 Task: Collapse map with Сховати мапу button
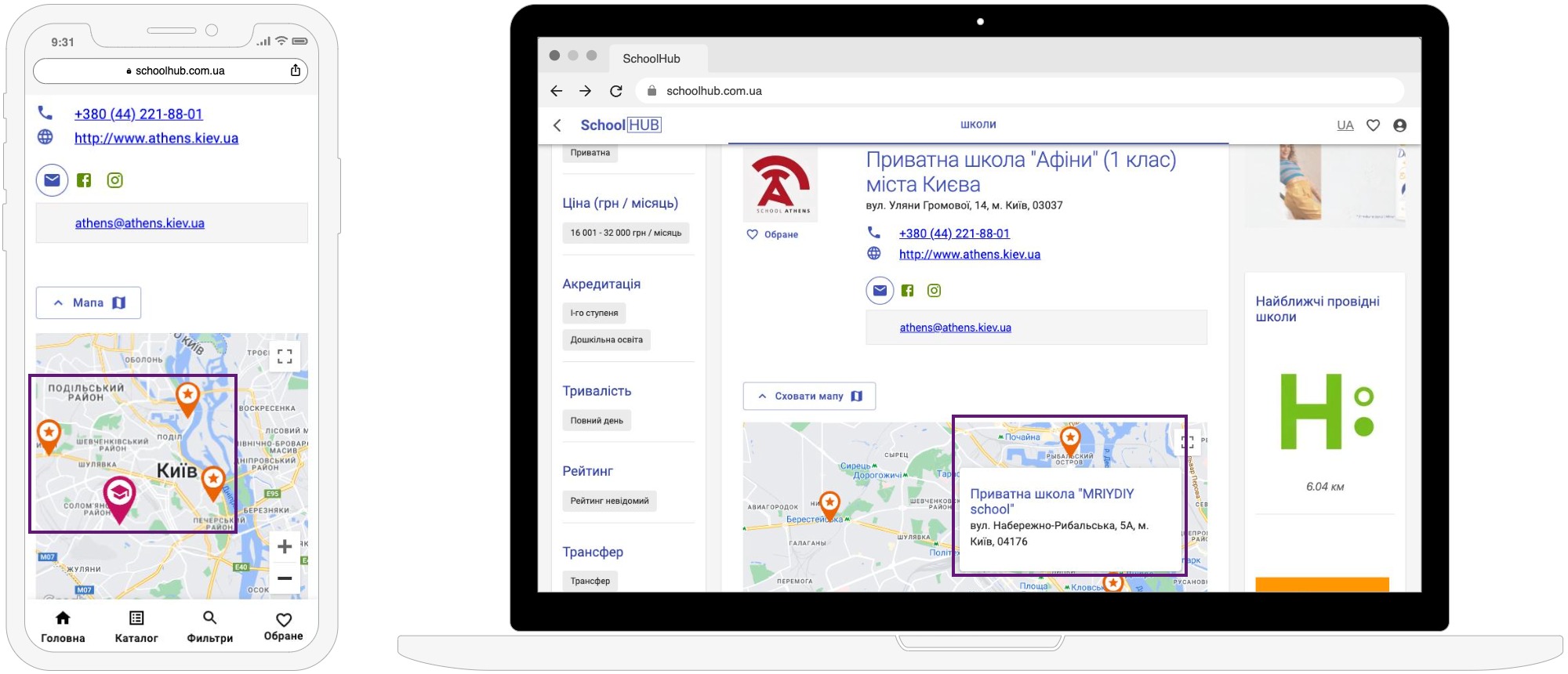click(809, 397)
